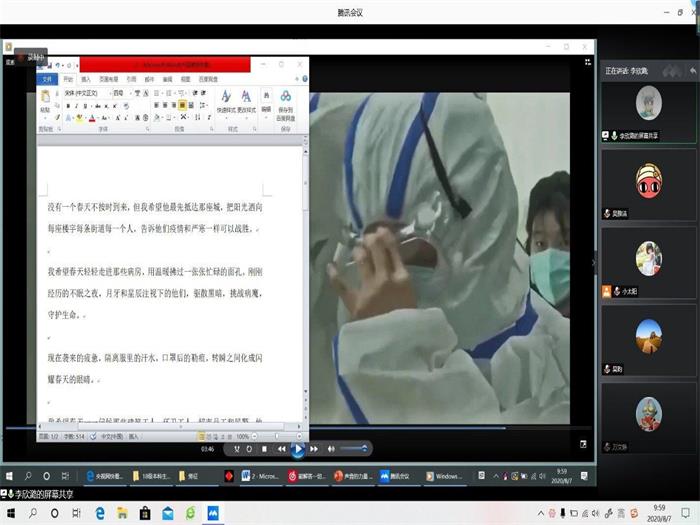Toggle Italic formatting in Word ribbon

point(77,106)
